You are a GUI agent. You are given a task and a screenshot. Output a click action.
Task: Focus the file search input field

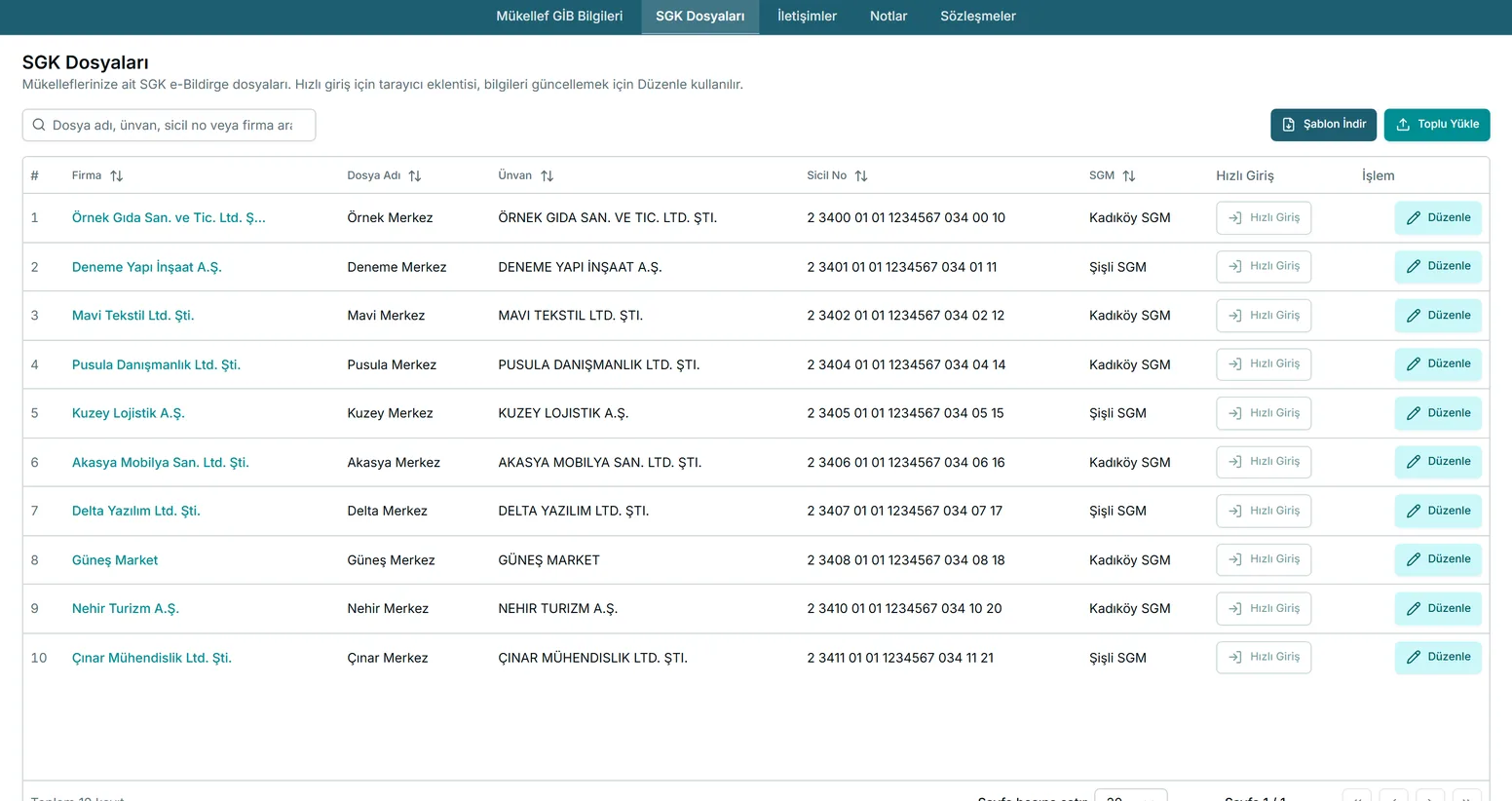coord(169,125)
